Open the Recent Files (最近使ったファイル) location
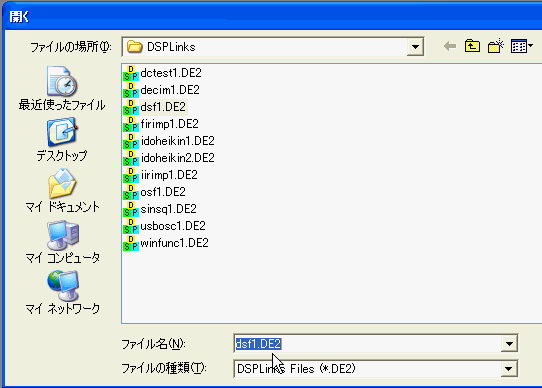The width and height of the screenshot is (542, 388). (62, 88)
